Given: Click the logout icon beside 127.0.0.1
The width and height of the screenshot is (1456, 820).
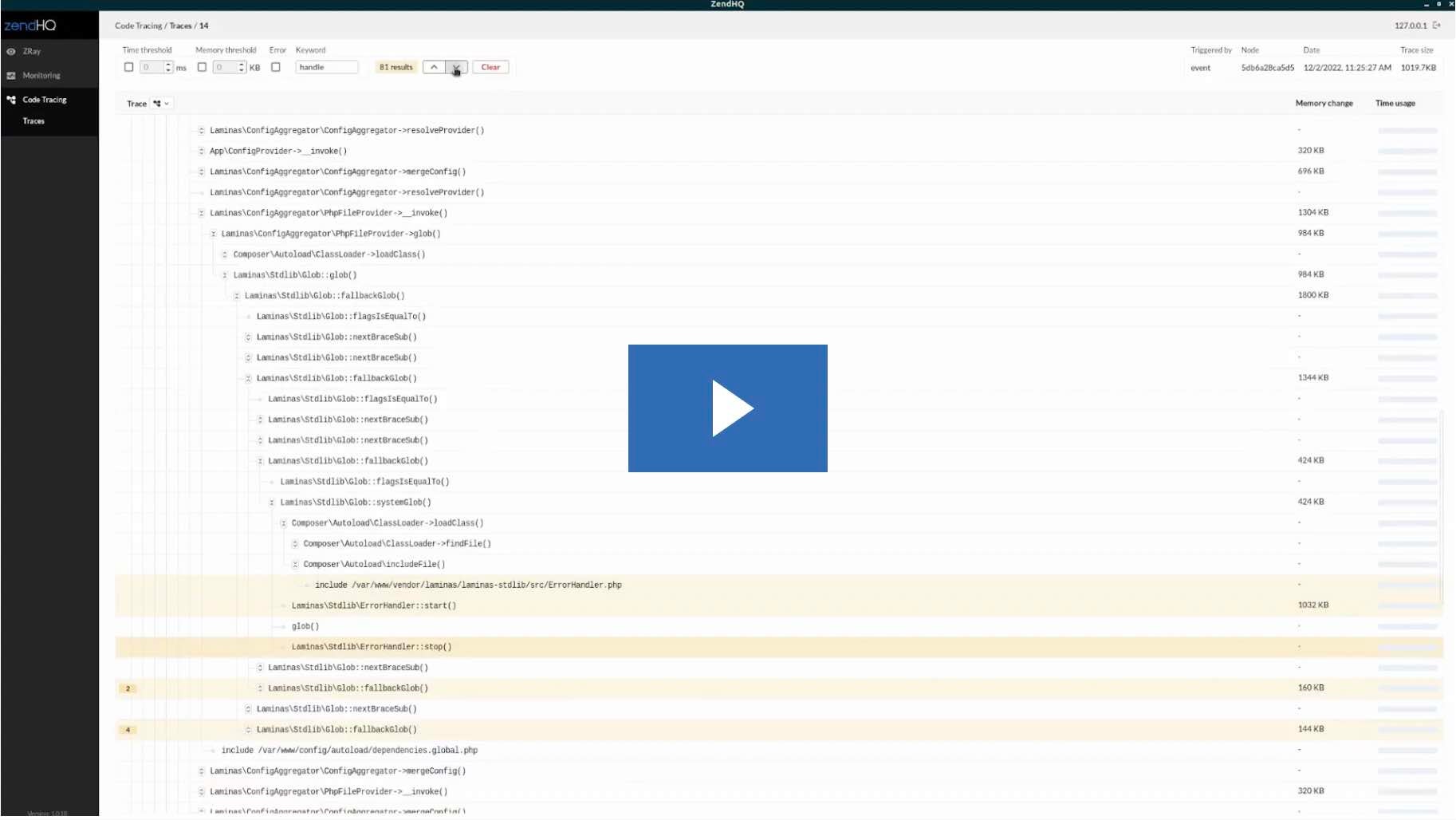Looking at the screenshot, I should point(1437,26).
